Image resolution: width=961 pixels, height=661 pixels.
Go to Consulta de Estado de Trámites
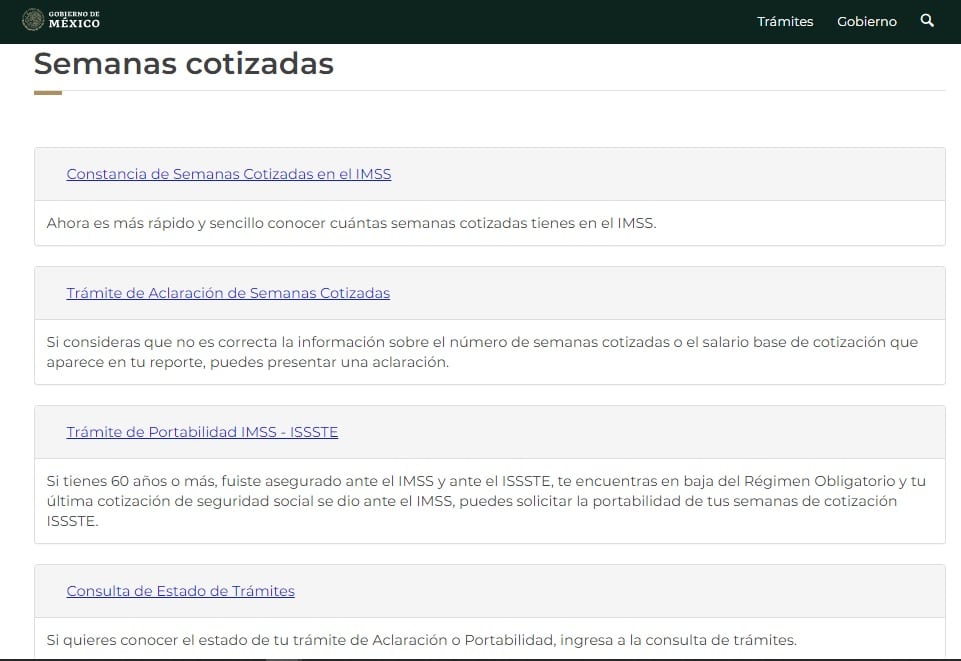(x=180, y=591)
